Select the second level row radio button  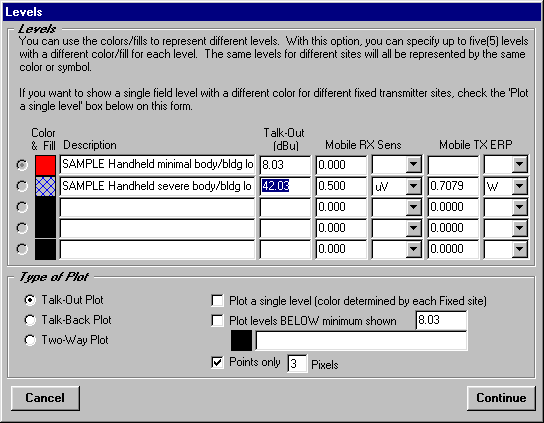(22, 186)
